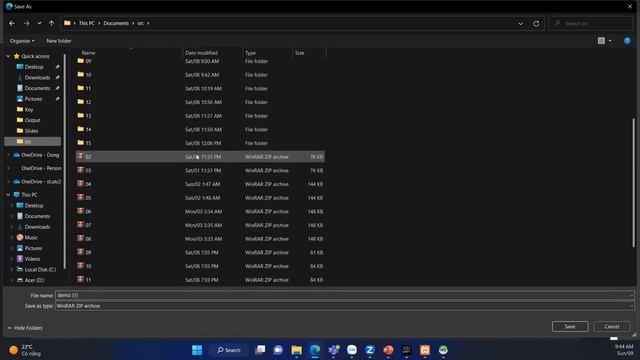Sort by the Name column header
640x360 pixels.
(89, 53)
